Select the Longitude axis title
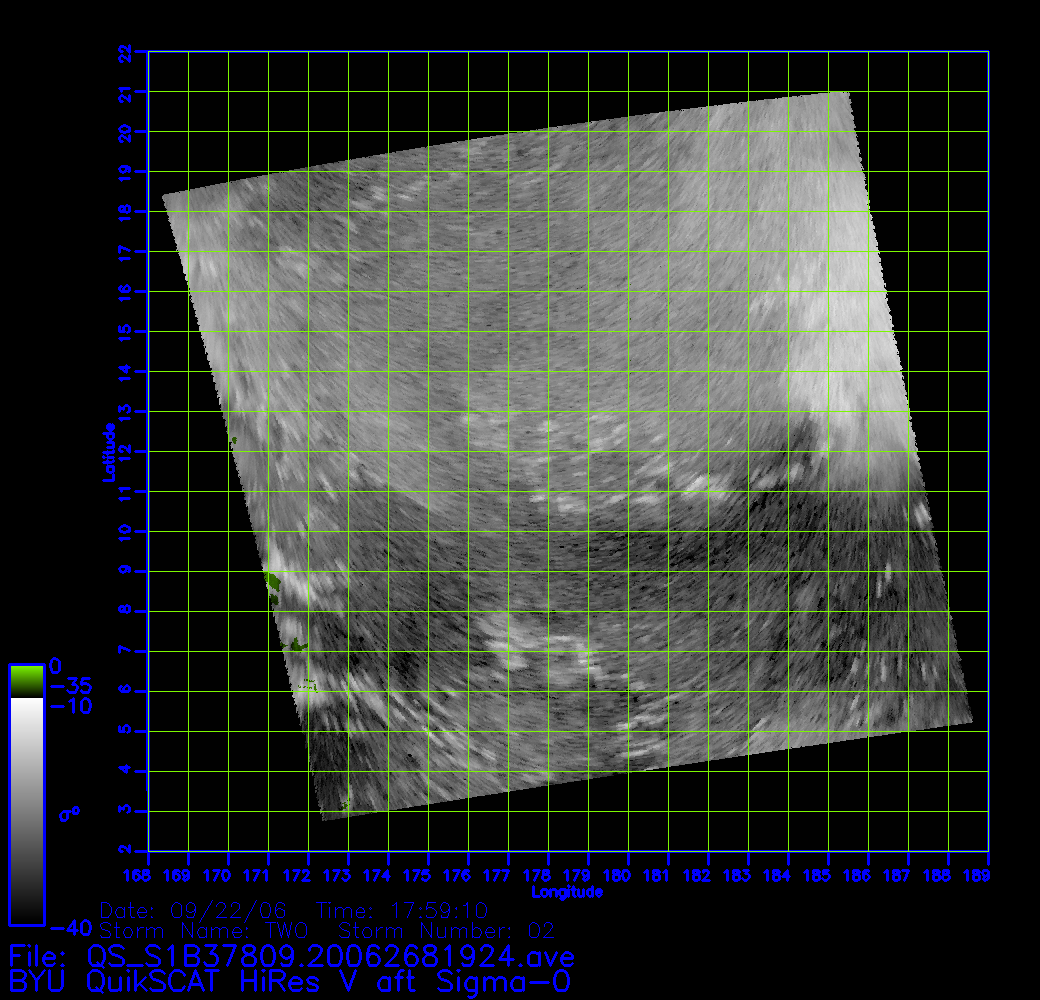Image resolution: width=1040 pixels, height=1000 pixels. (567, 892)
